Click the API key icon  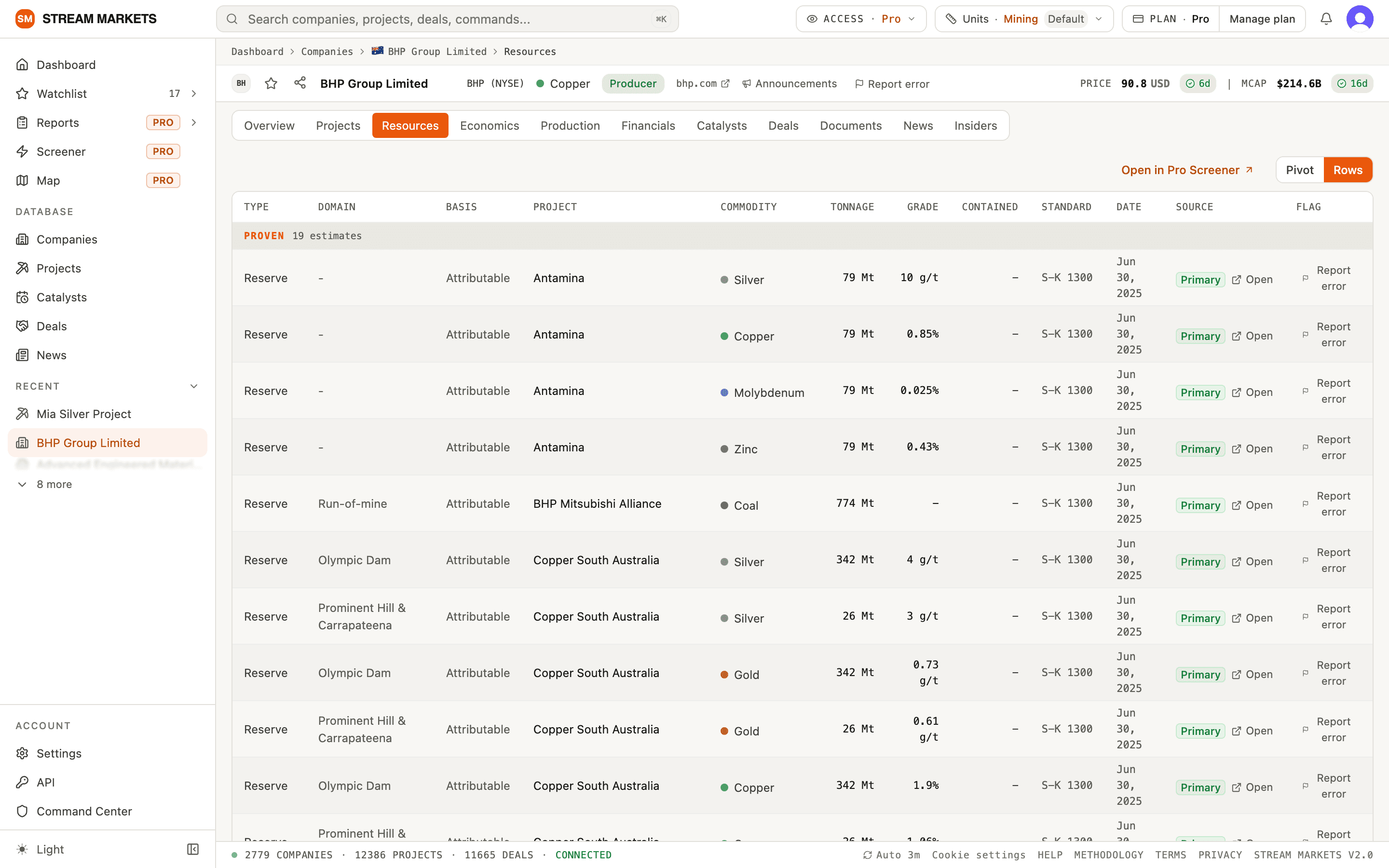(x=22, y=782)
